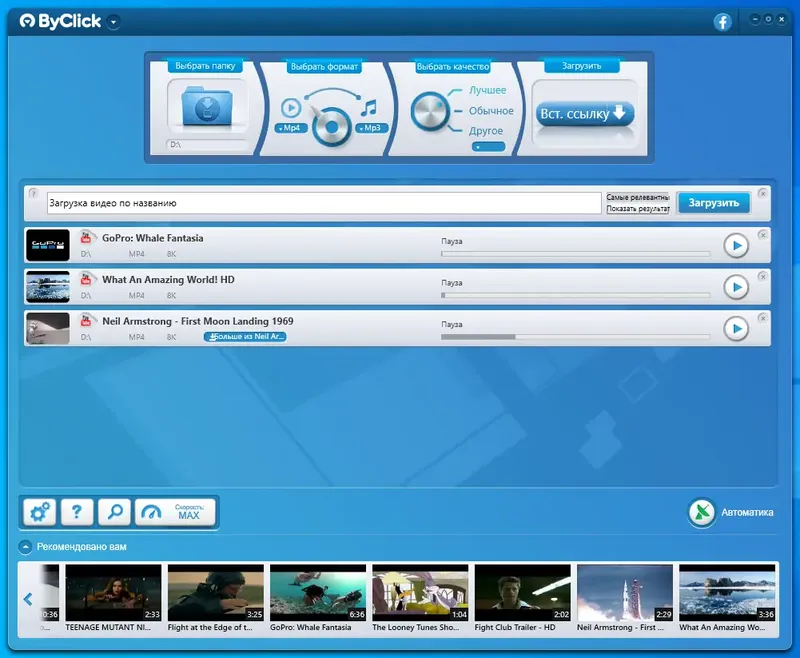The width and height of the screenshot is (800, 658).
Task: Click Neil Armstrong download progress bar
Action: [576, 337]
